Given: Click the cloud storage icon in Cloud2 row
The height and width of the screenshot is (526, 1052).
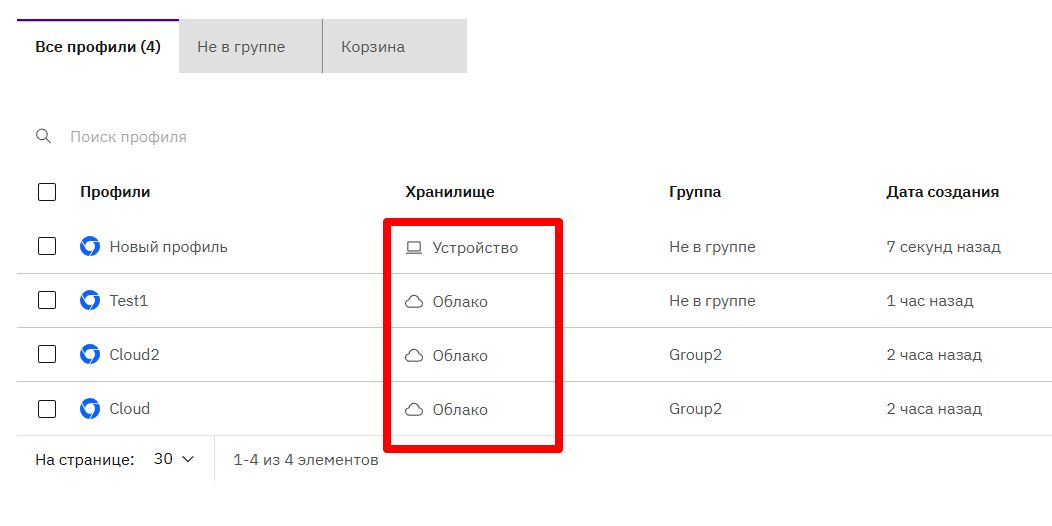Looking at the screenshot, I should coord(414,356).
